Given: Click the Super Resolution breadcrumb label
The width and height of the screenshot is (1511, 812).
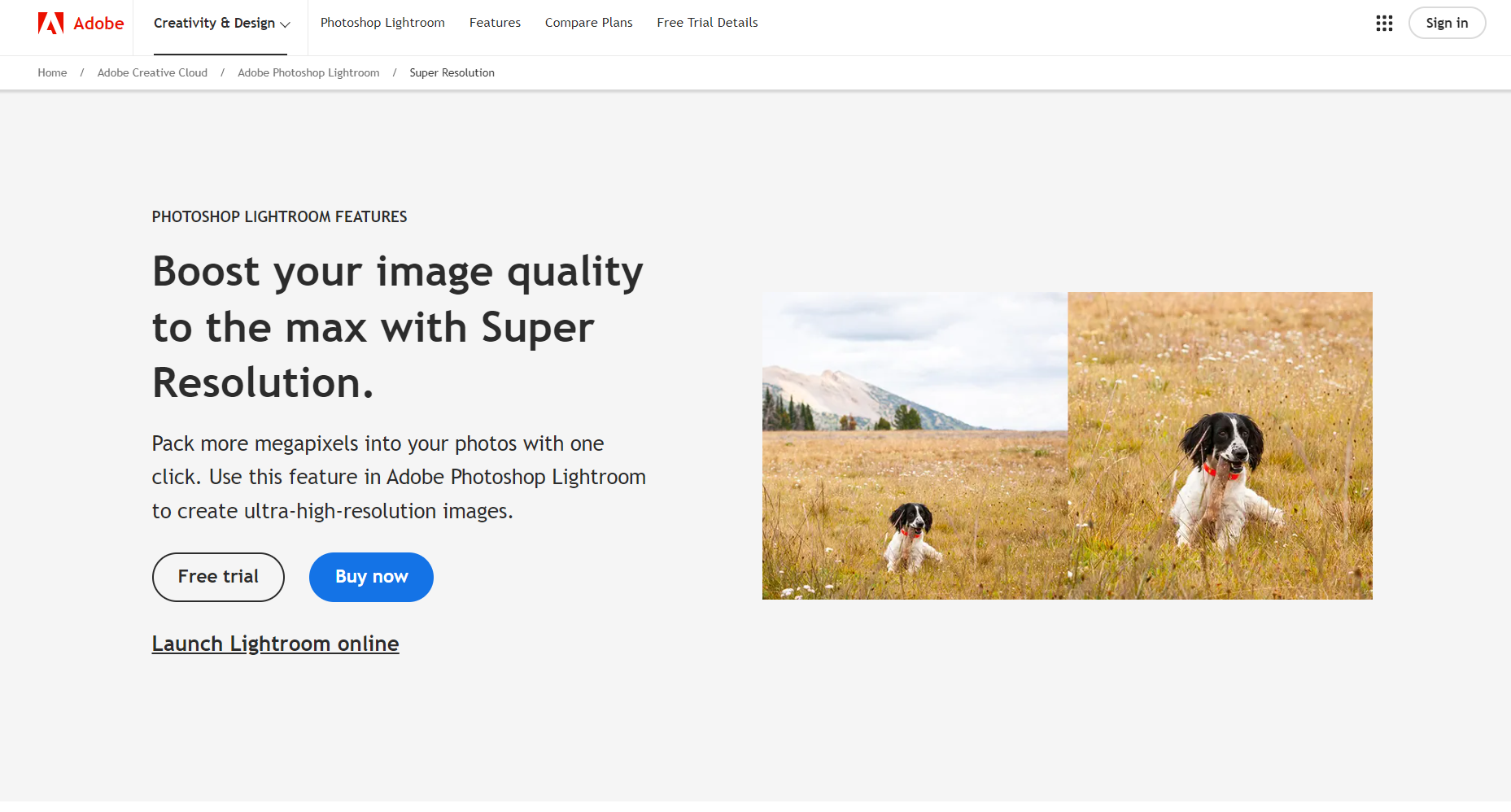Looking at the screenshot, I should click(452, 72).
